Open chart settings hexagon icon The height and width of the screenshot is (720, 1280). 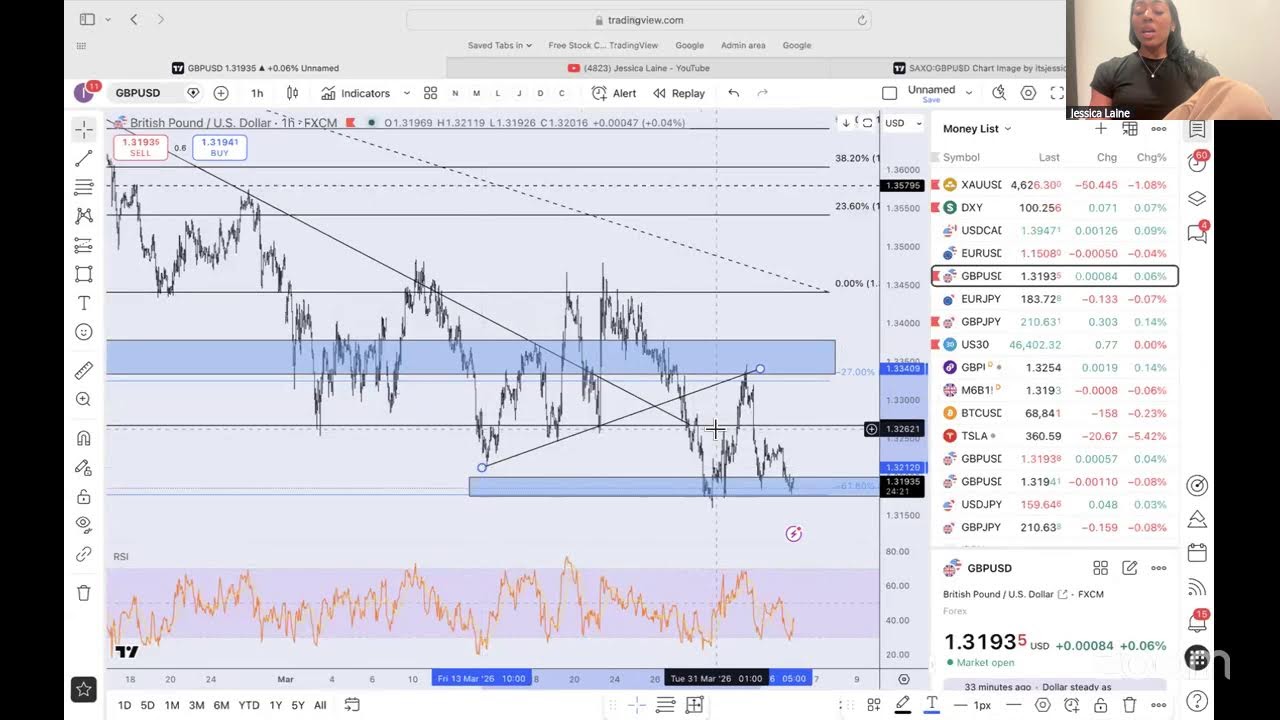[x=1028, y=93]
